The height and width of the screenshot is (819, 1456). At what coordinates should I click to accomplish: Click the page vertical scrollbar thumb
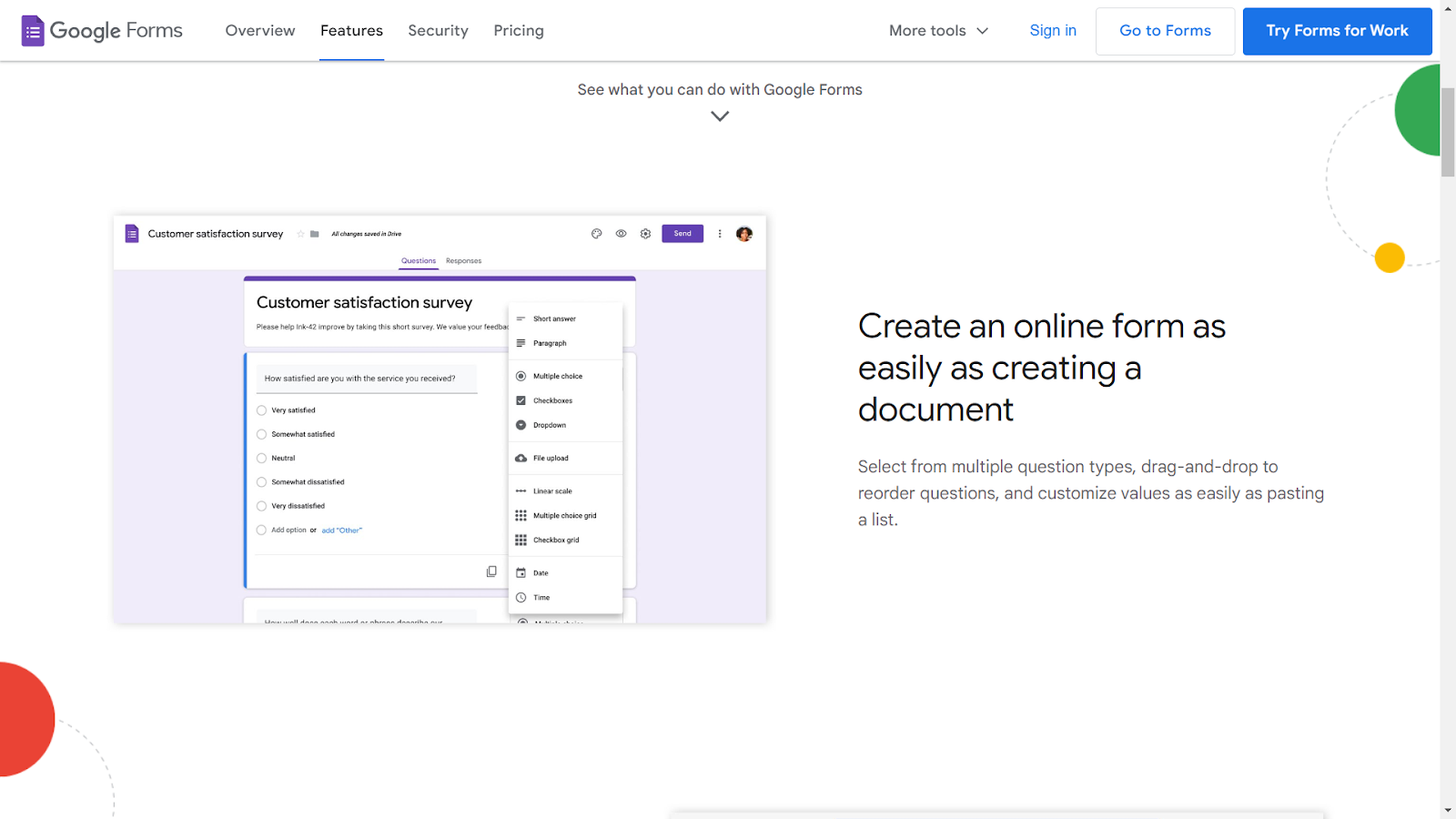(x=1448, y=133)
